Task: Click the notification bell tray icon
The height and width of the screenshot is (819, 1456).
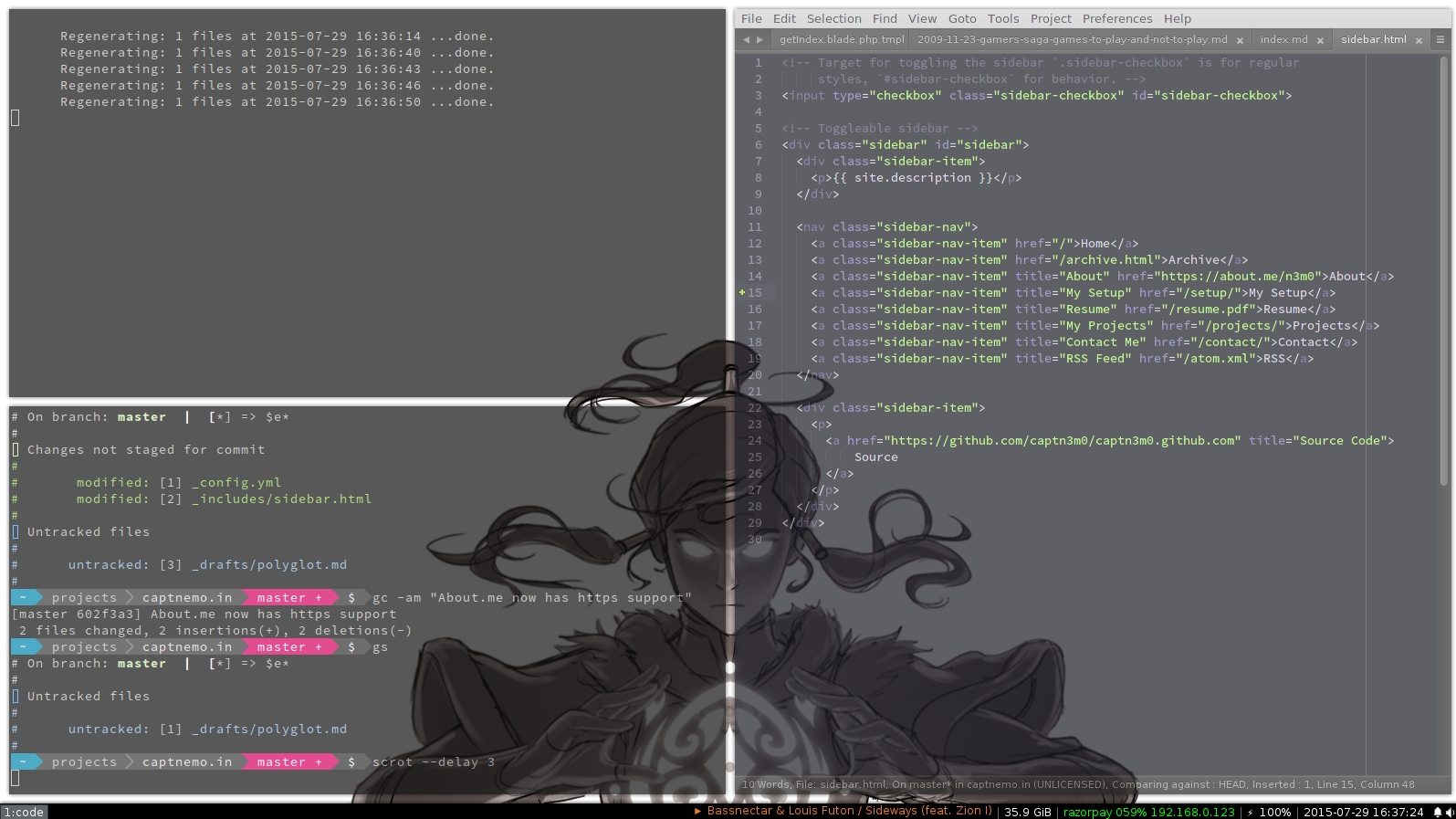Action: pos(1437,812)
